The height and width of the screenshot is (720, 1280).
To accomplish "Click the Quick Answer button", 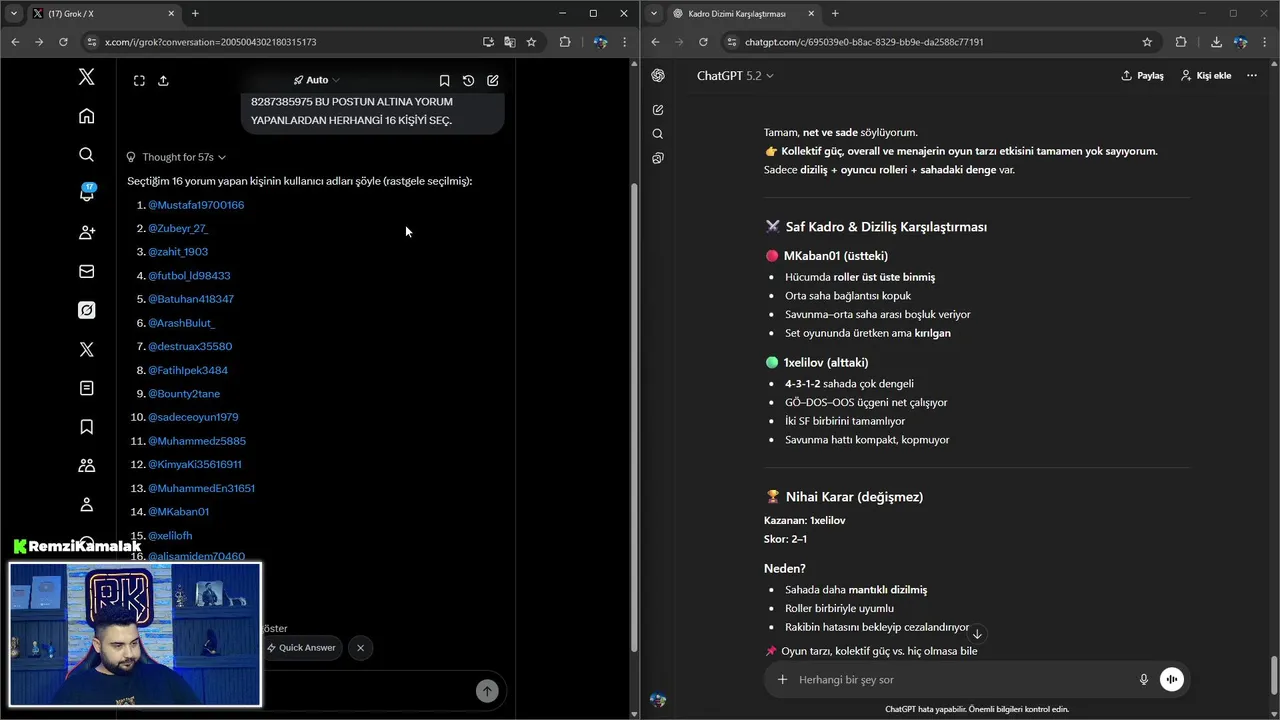I will [301, 648].
